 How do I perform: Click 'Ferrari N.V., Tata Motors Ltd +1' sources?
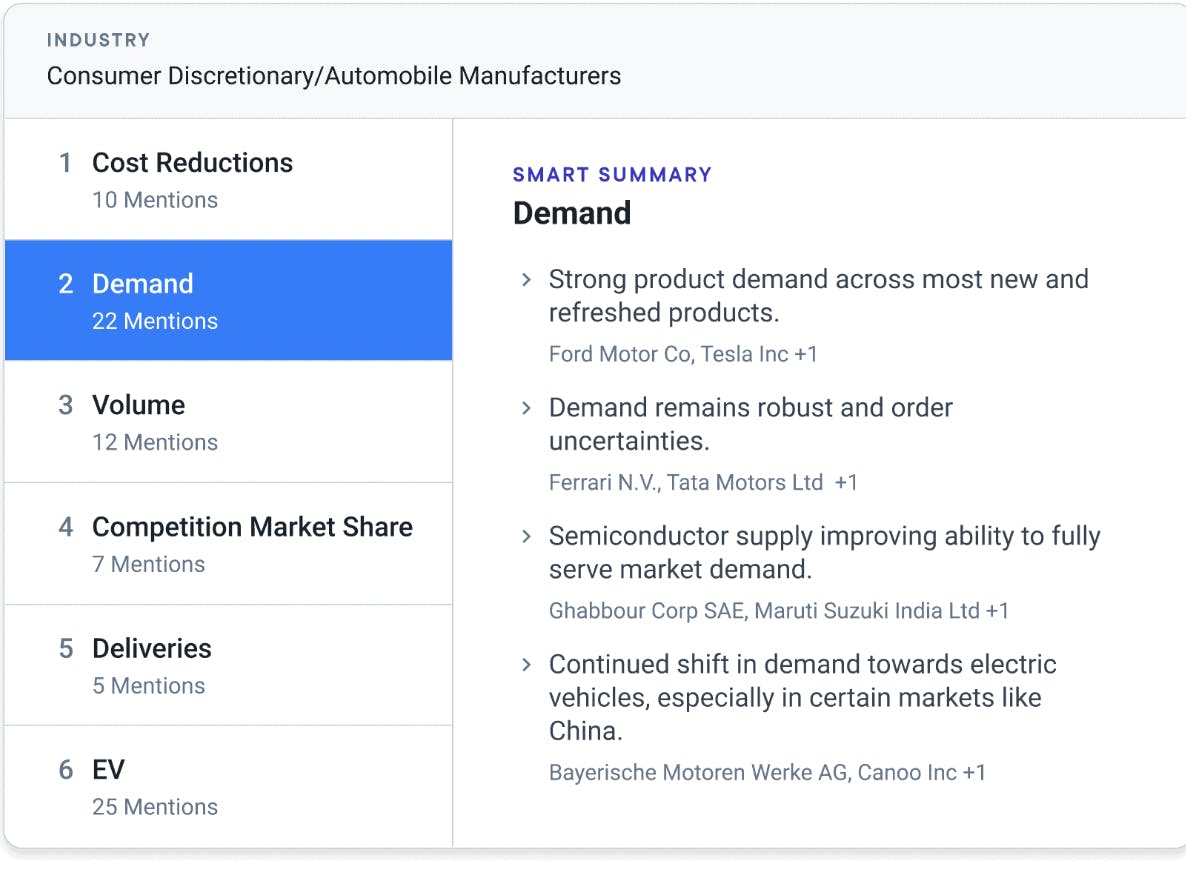[703, 482]
